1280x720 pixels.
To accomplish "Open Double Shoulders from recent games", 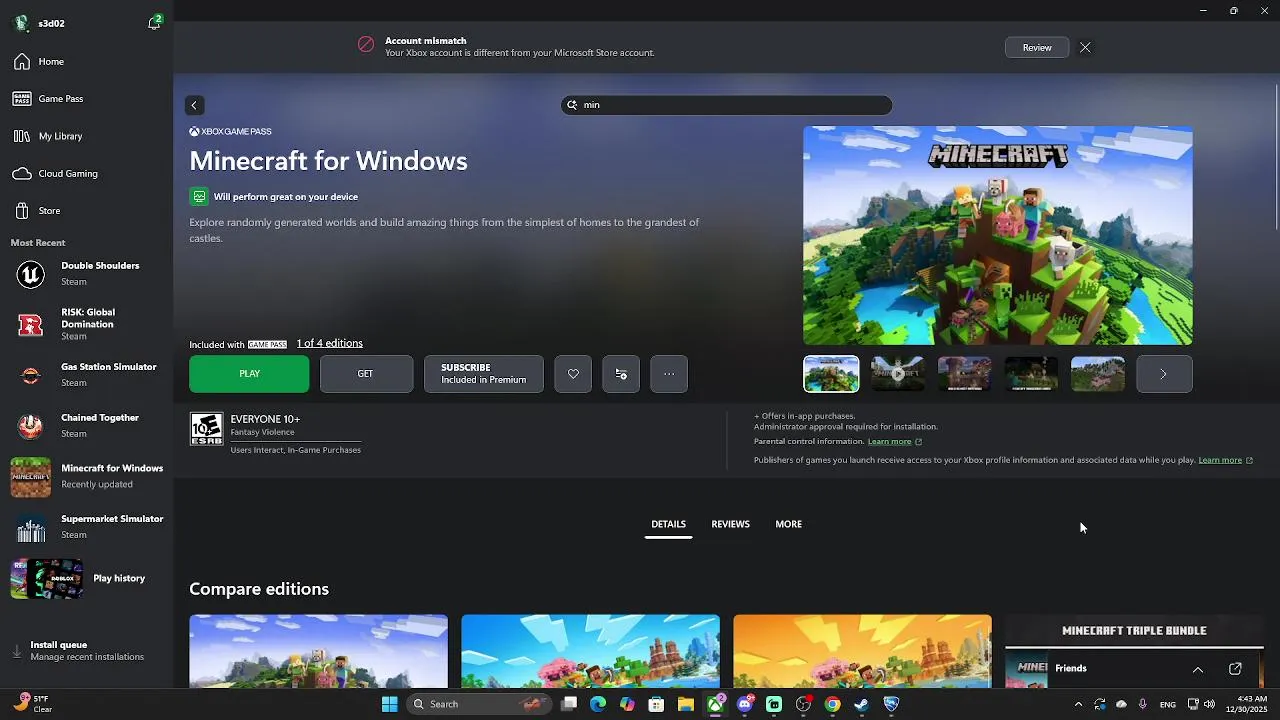I will (86, 273).
